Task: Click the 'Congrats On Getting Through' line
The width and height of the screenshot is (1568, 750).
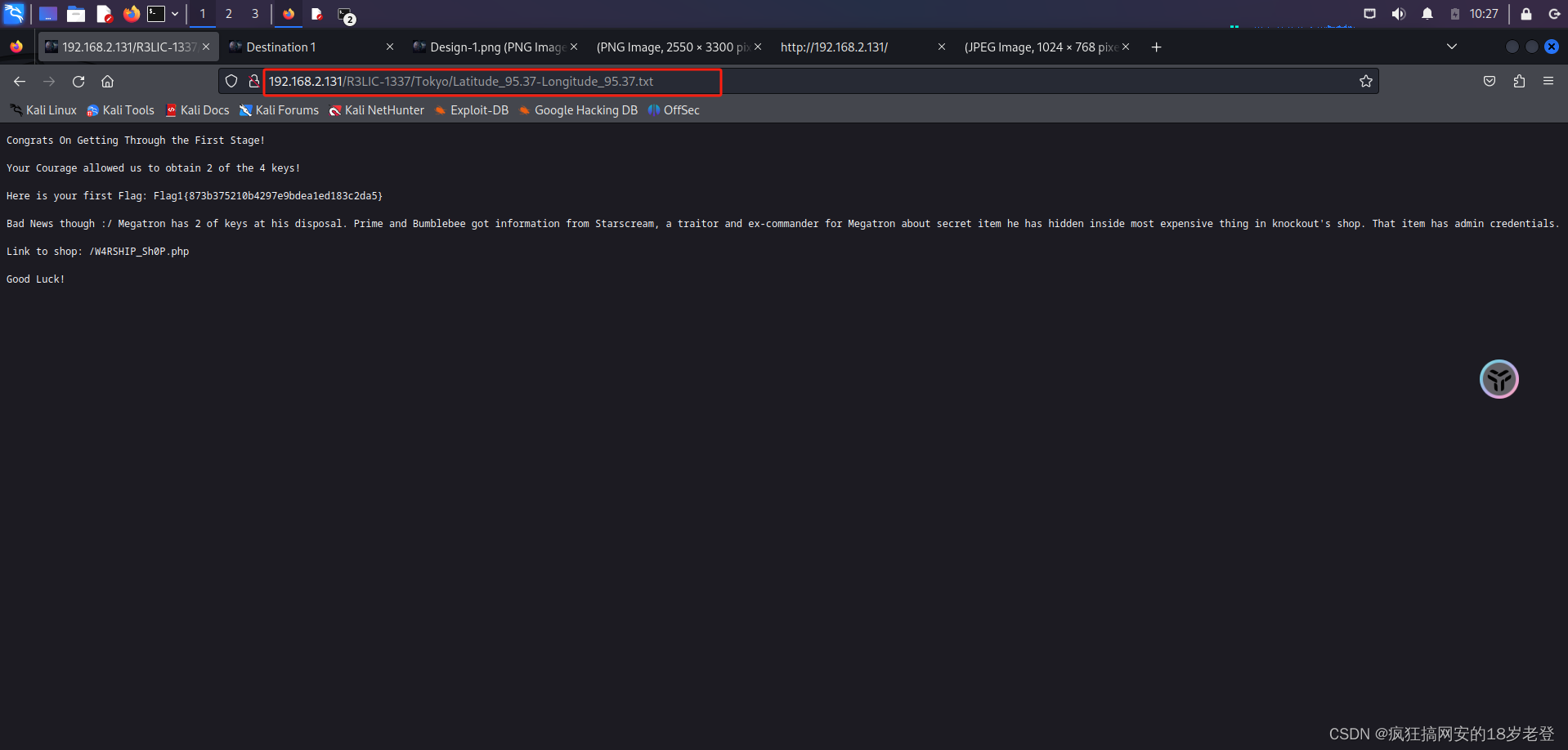Action: (136, 141)
